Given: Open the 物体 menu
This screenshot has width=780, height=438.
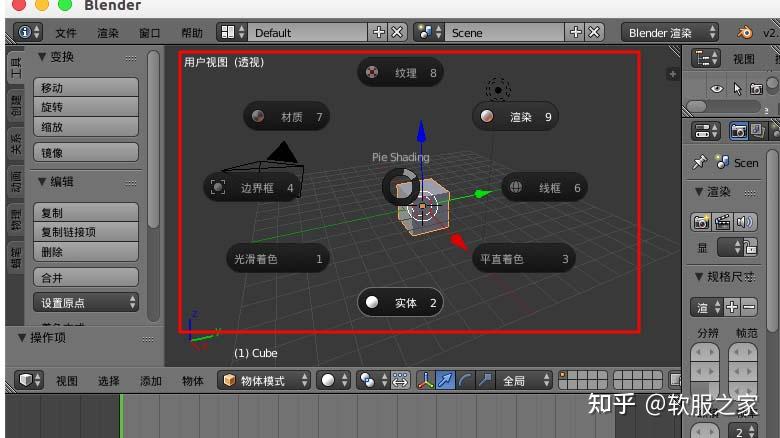Looking at the screenshot, I should click(x=193, y=381).
